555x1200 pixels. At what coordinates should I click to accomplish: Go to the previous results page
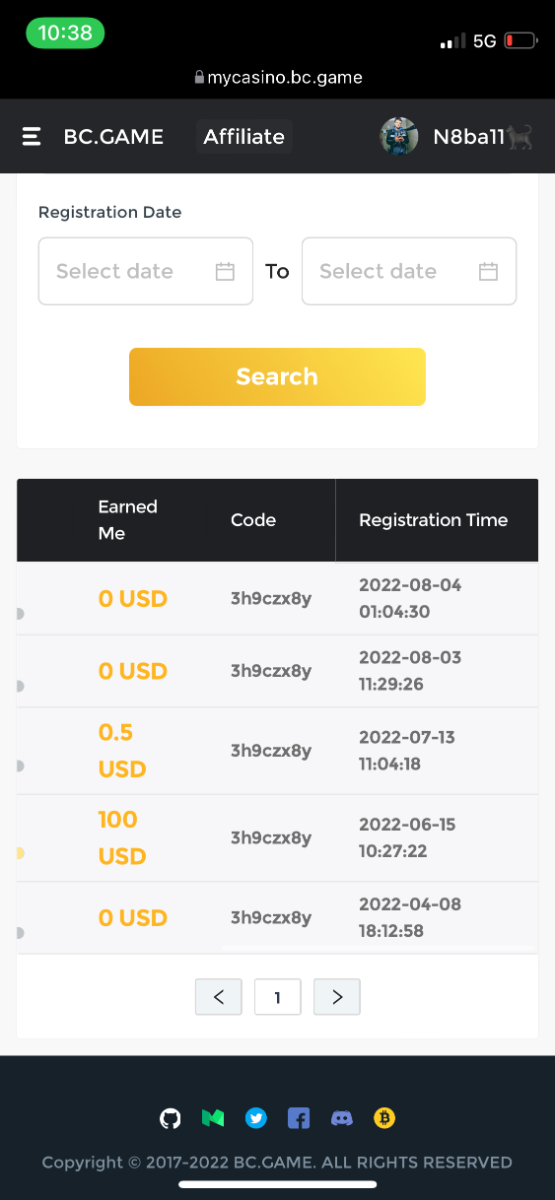click(x=219, y=997)
